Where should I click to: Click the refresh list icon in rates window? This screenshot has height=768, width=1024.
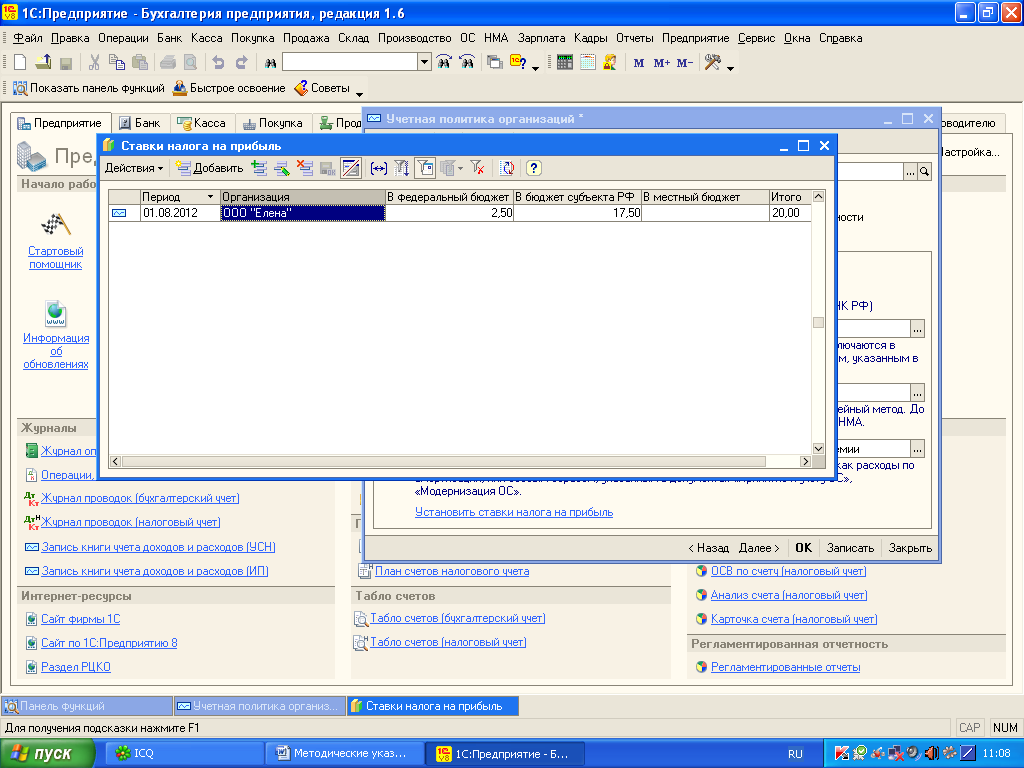(x=507, y=168)
